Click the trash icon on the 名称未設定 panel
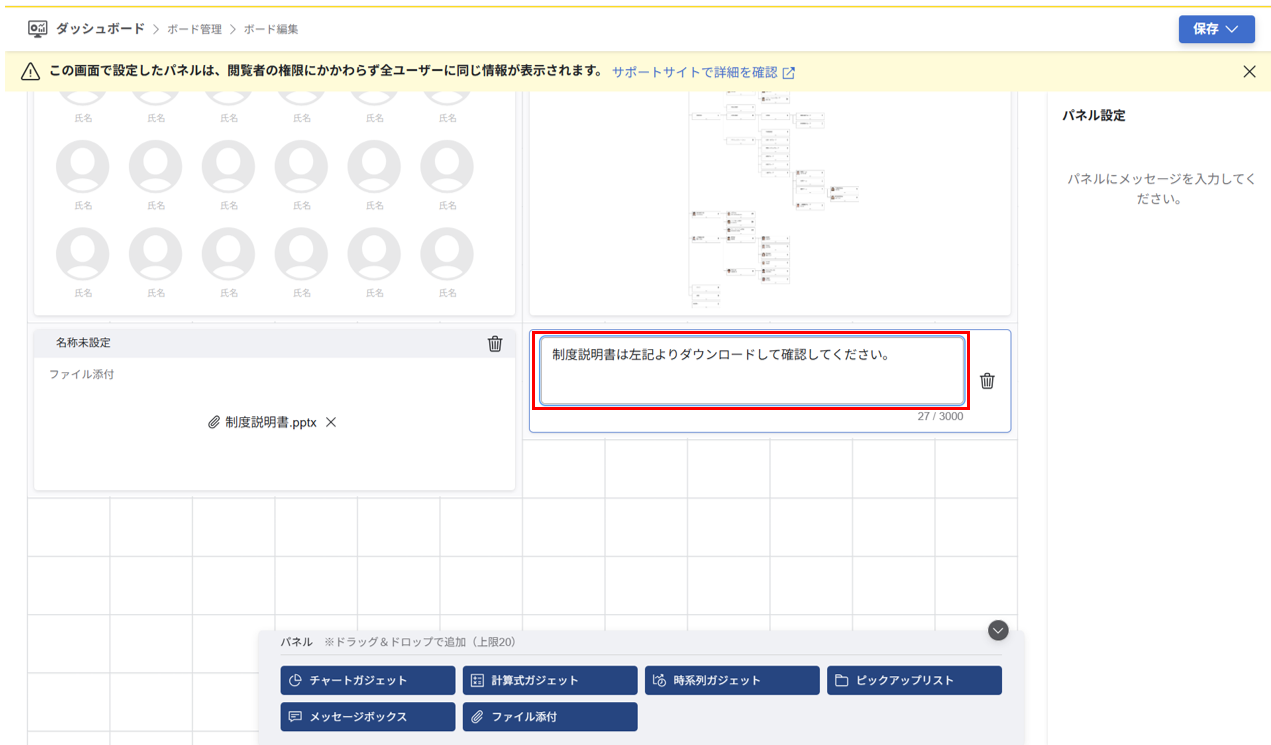The image size is (1271, 745). point(494,343)
